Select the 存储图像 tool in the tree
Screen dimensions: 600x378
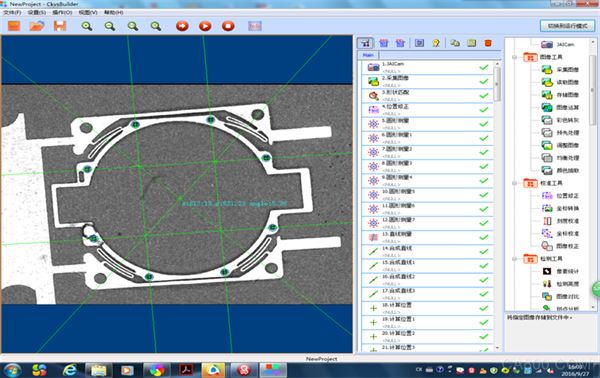point(560,94)
